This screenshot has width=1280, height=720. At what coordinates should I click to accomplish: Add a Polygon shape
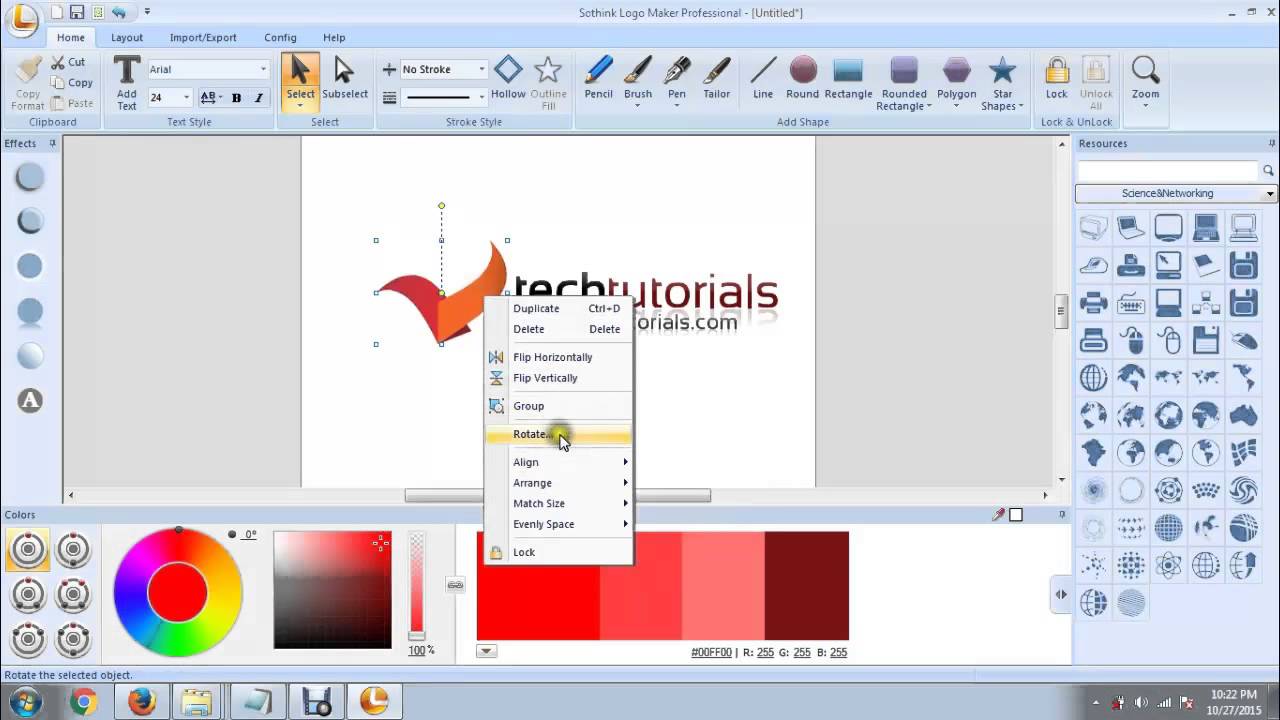click(x=957, y=78)
